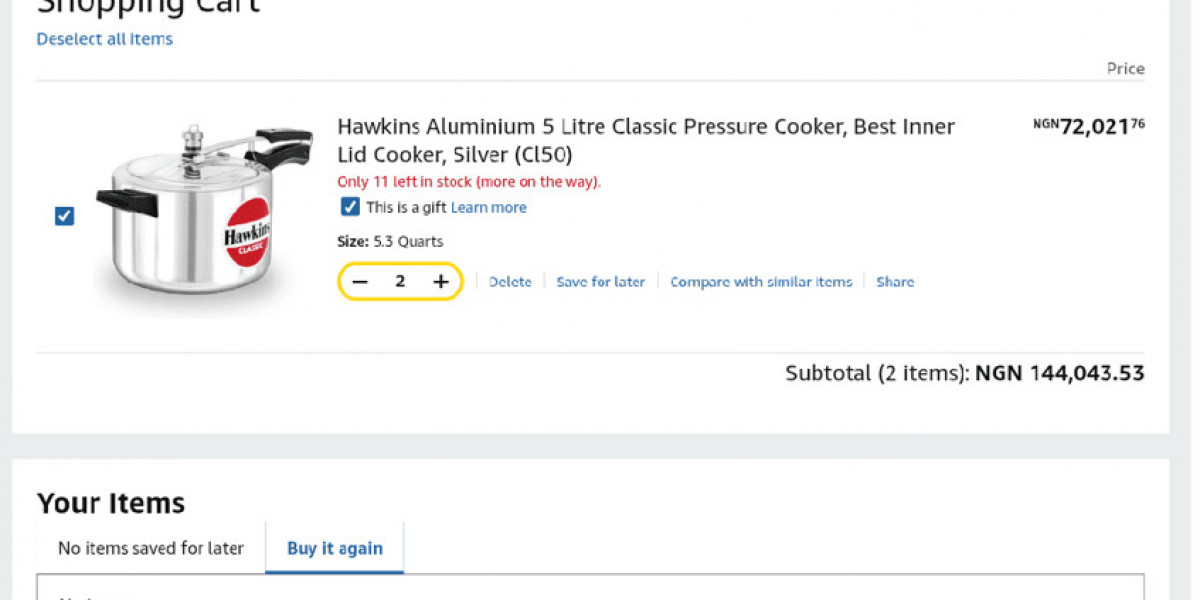Viewport: 1200px width, 600px height.
Task: Switch to the 'Buy it again' tab
Action: point(335,548)
